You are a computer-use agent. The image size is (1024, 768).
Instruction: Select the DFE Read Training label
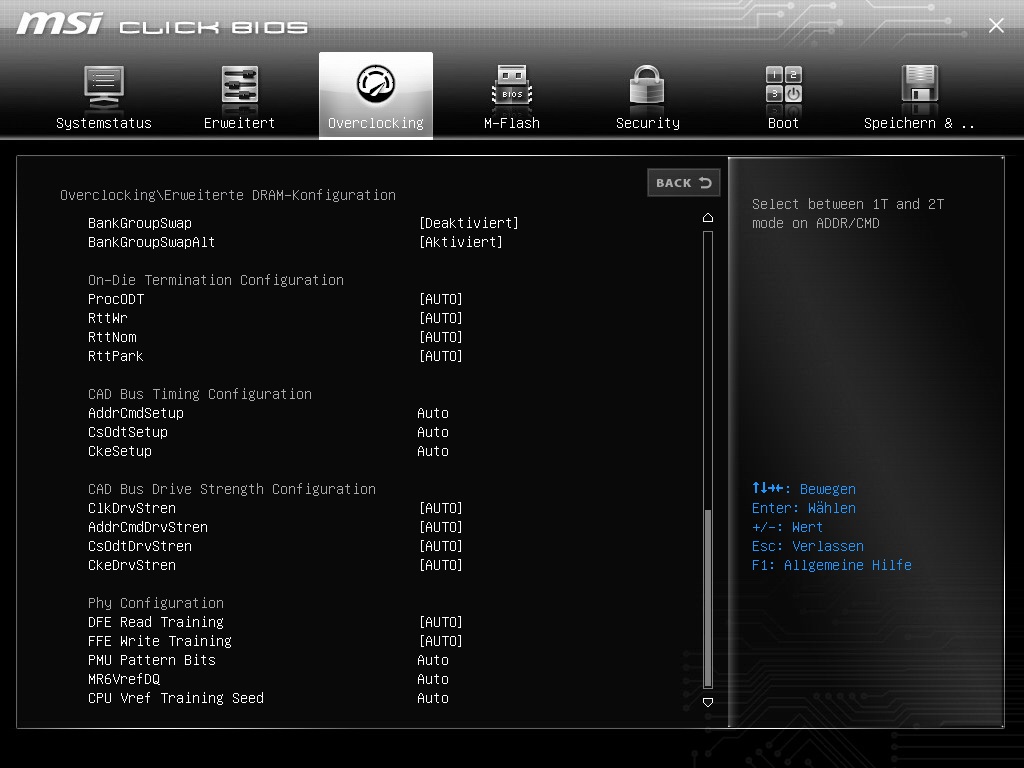coord(156,622)
